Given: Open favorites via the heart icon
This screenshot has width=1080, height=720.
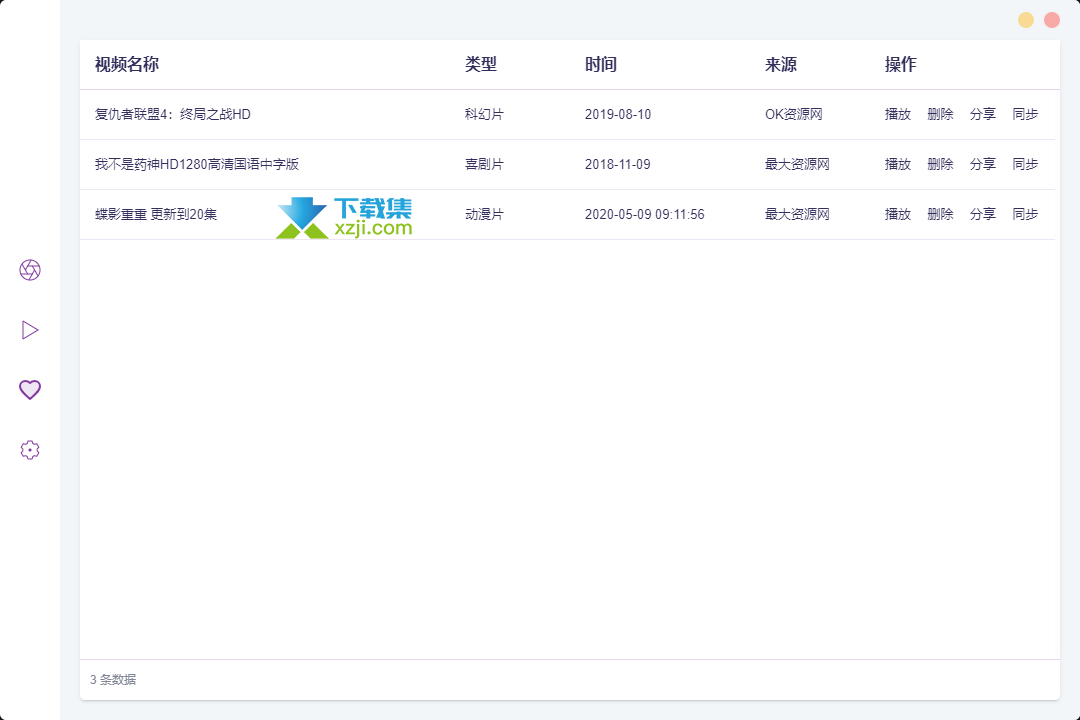Looking at the screenshot, I should tap(30, 390).
